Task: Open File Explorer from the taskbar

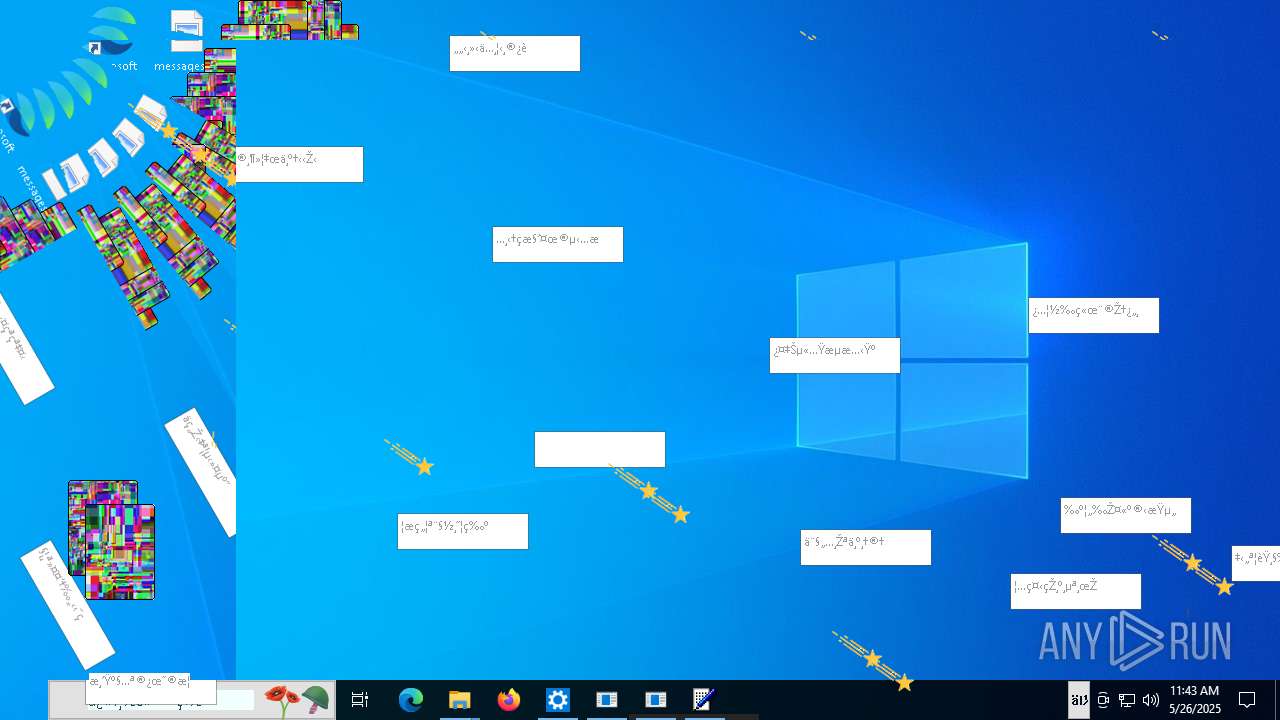Action: point(460,700)
